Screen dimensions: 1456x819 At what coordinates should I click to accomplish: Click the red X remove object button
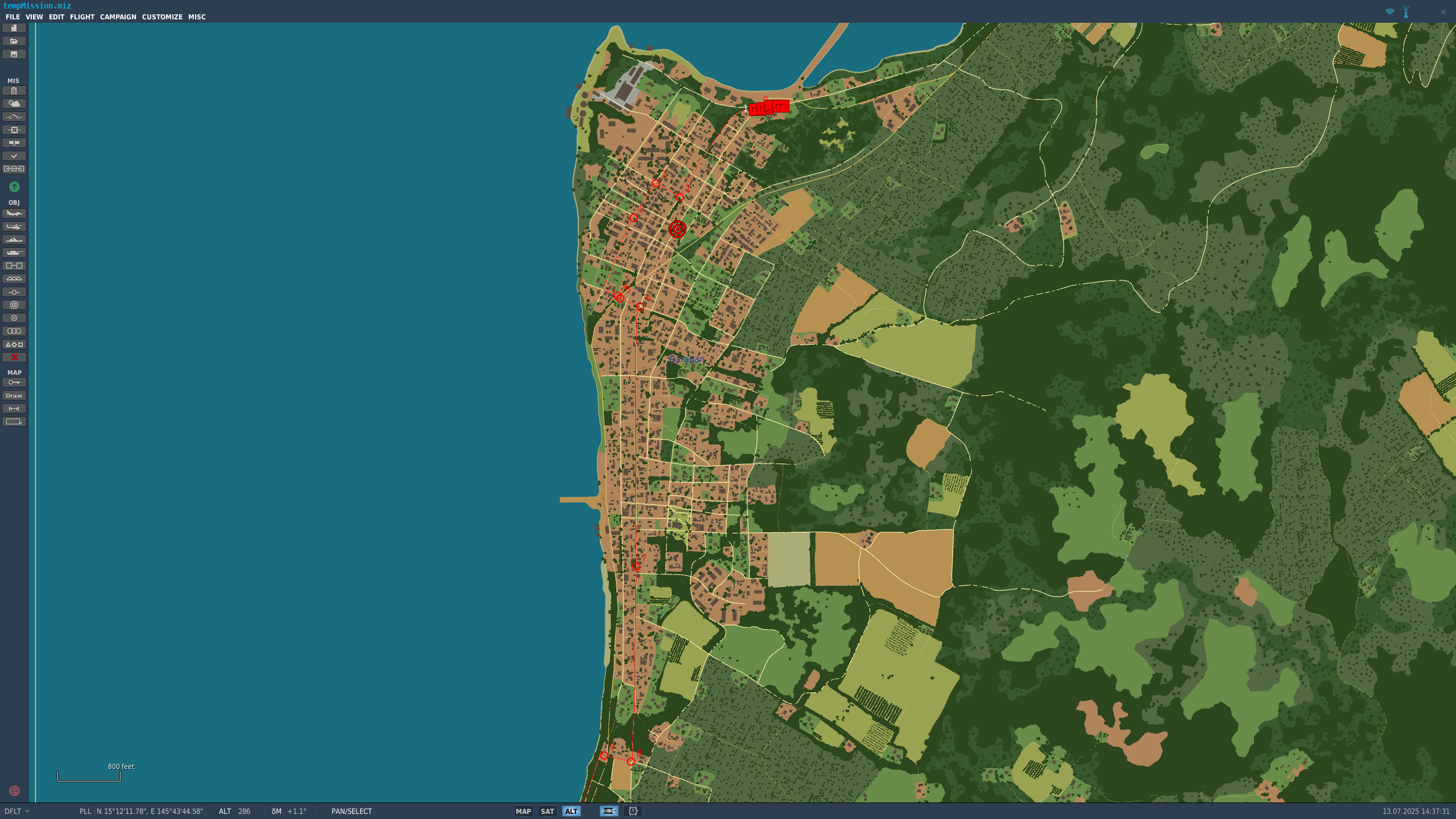14,357
